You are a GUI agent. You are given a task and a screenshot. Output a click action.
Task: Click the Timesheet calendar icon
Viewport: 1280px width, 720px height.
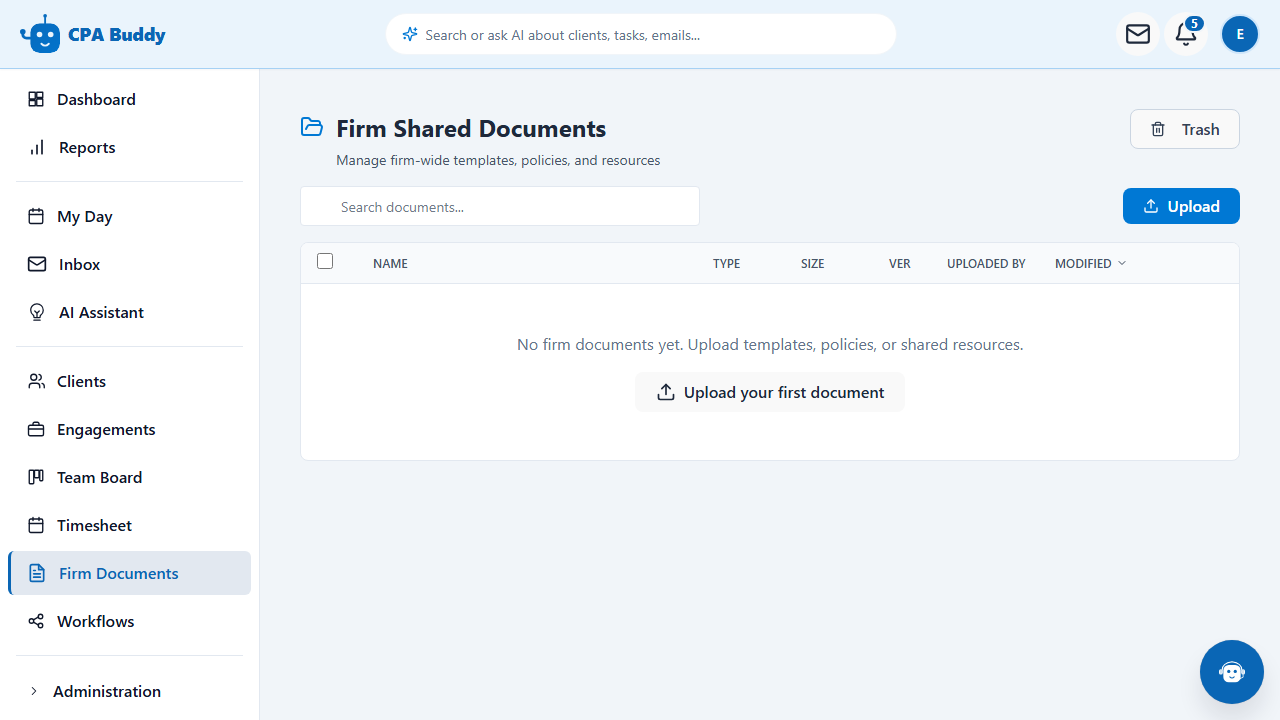36,525
